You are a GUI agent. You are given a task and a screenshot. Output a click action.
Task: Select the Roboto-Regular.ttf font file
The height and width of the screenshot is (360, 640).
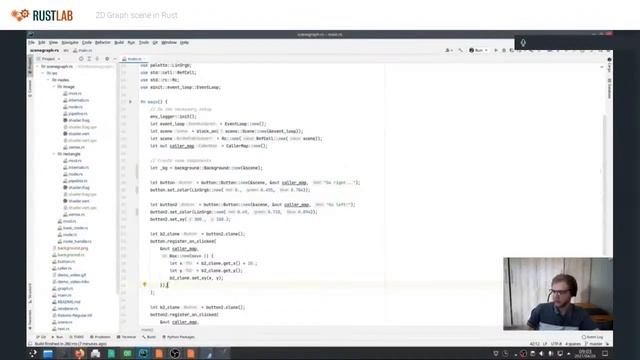coord(72,315)
